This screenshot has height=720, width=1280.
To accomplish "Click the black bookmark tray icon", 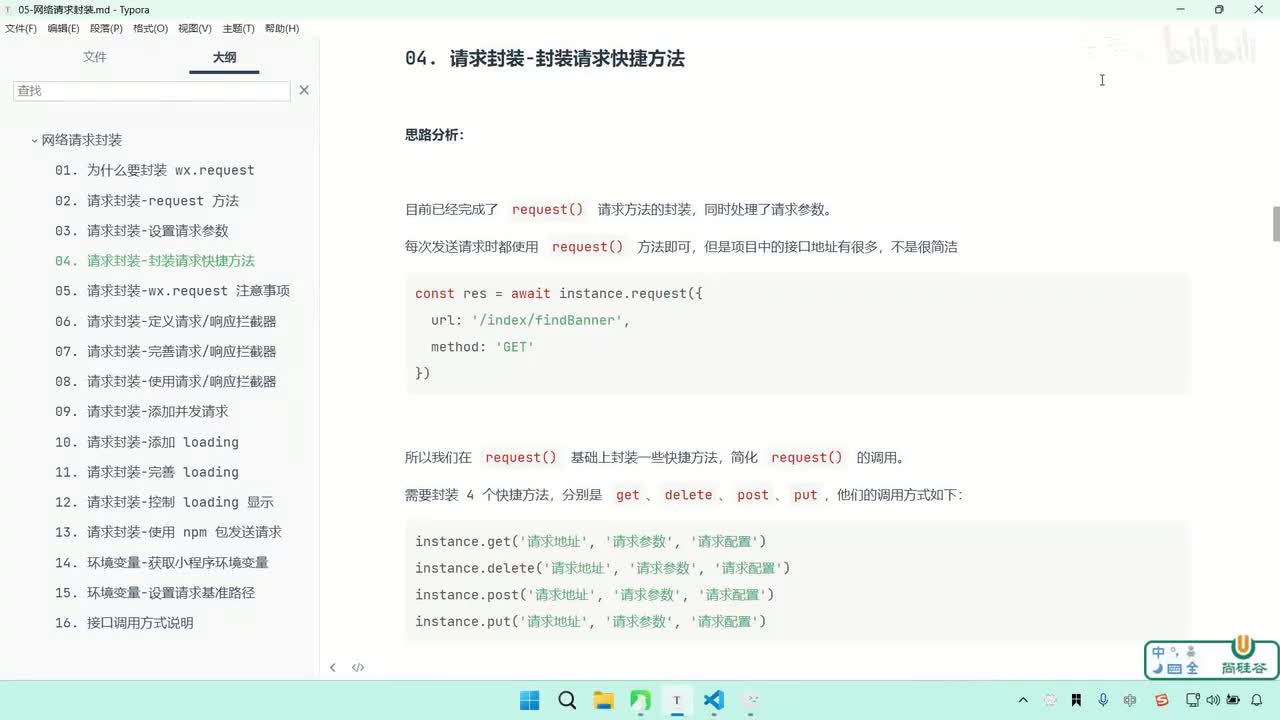I will tap(1076, 700).
